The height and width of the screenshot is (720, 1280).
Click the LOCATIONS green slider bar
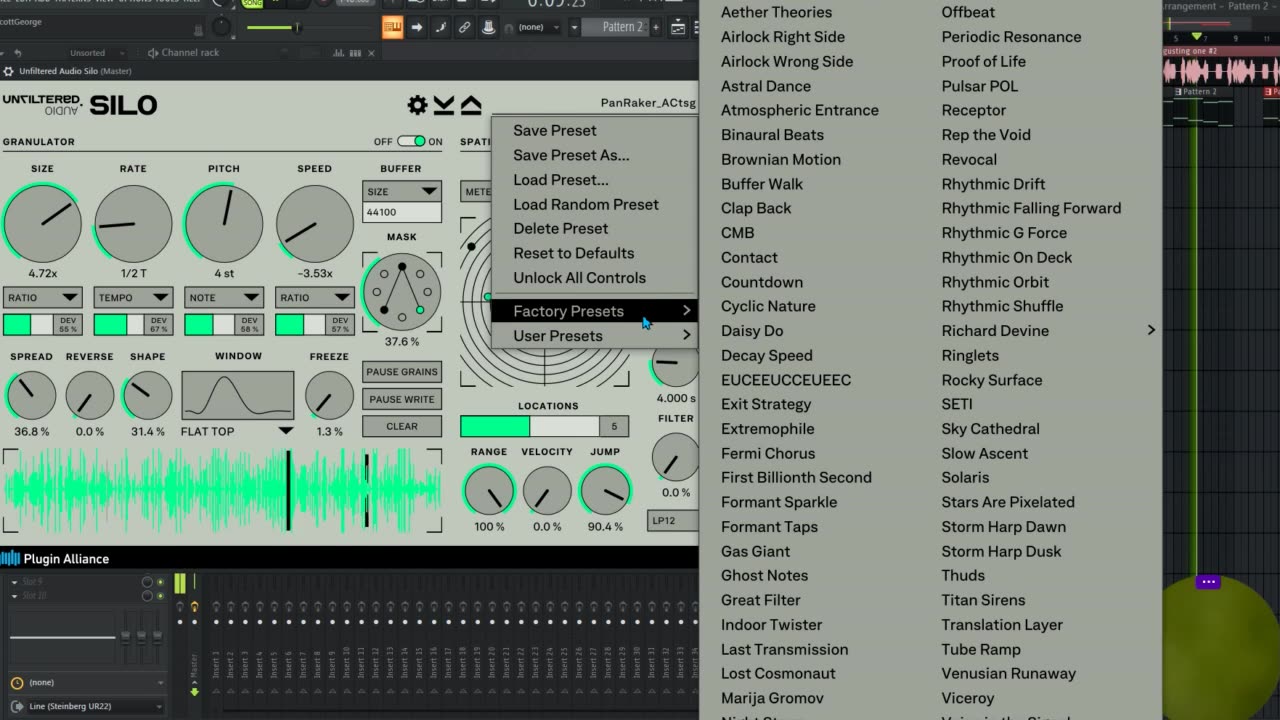(x=530, y=426)
